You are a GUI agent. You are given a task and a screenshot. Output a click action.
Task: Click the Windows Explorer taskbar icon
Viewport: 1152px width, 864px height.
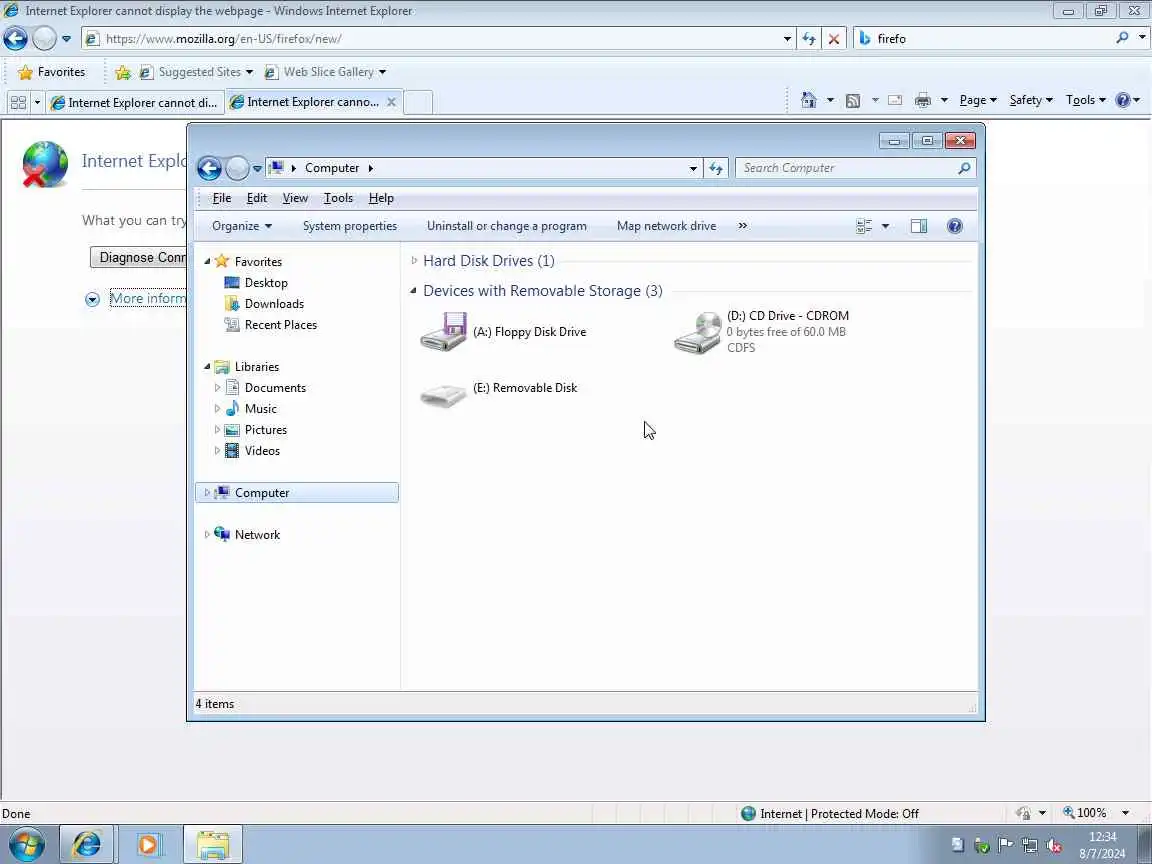[213, 845]
